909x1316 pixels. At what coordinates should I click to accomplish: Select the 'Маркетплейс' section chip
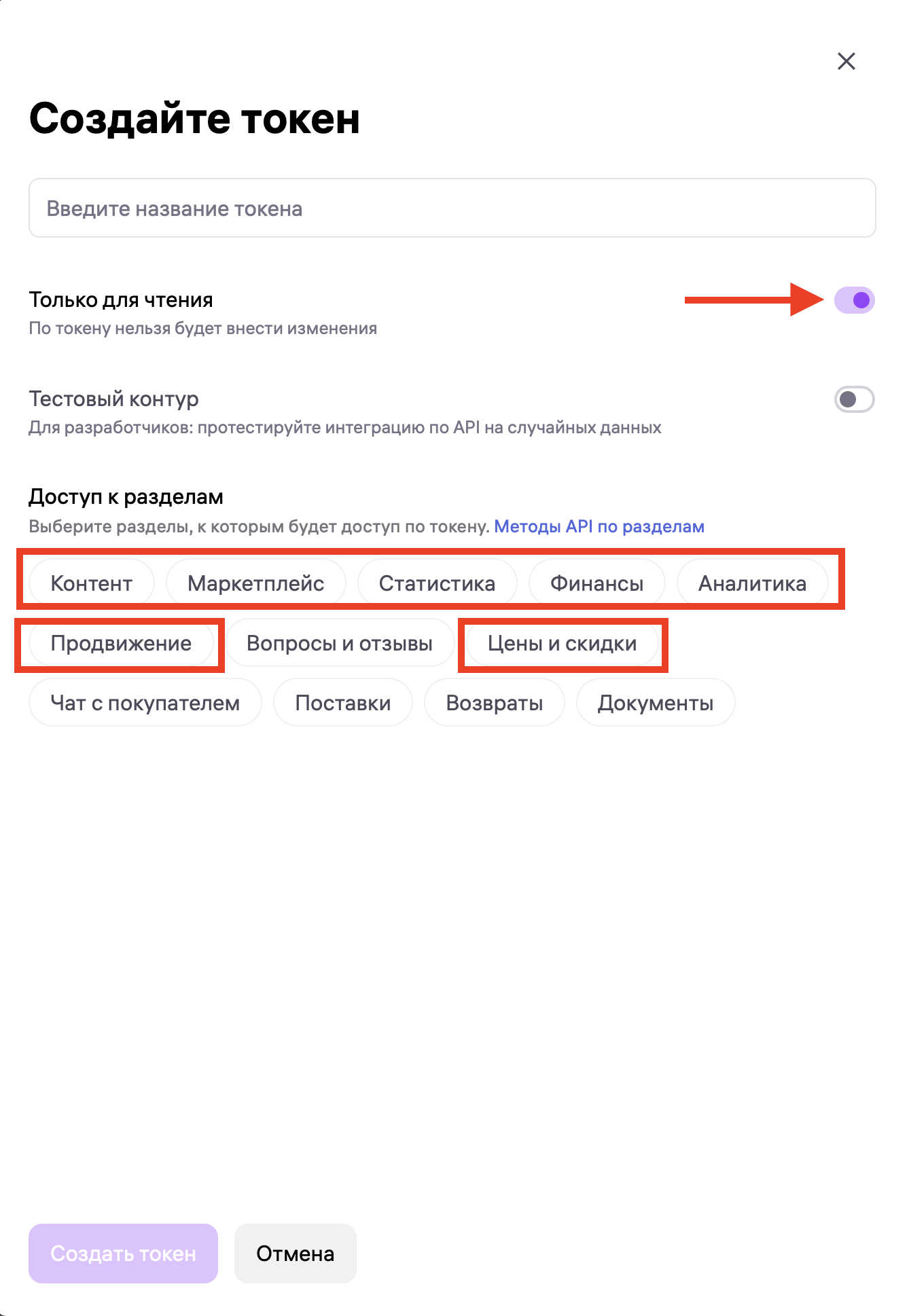(x=255, y=583)
